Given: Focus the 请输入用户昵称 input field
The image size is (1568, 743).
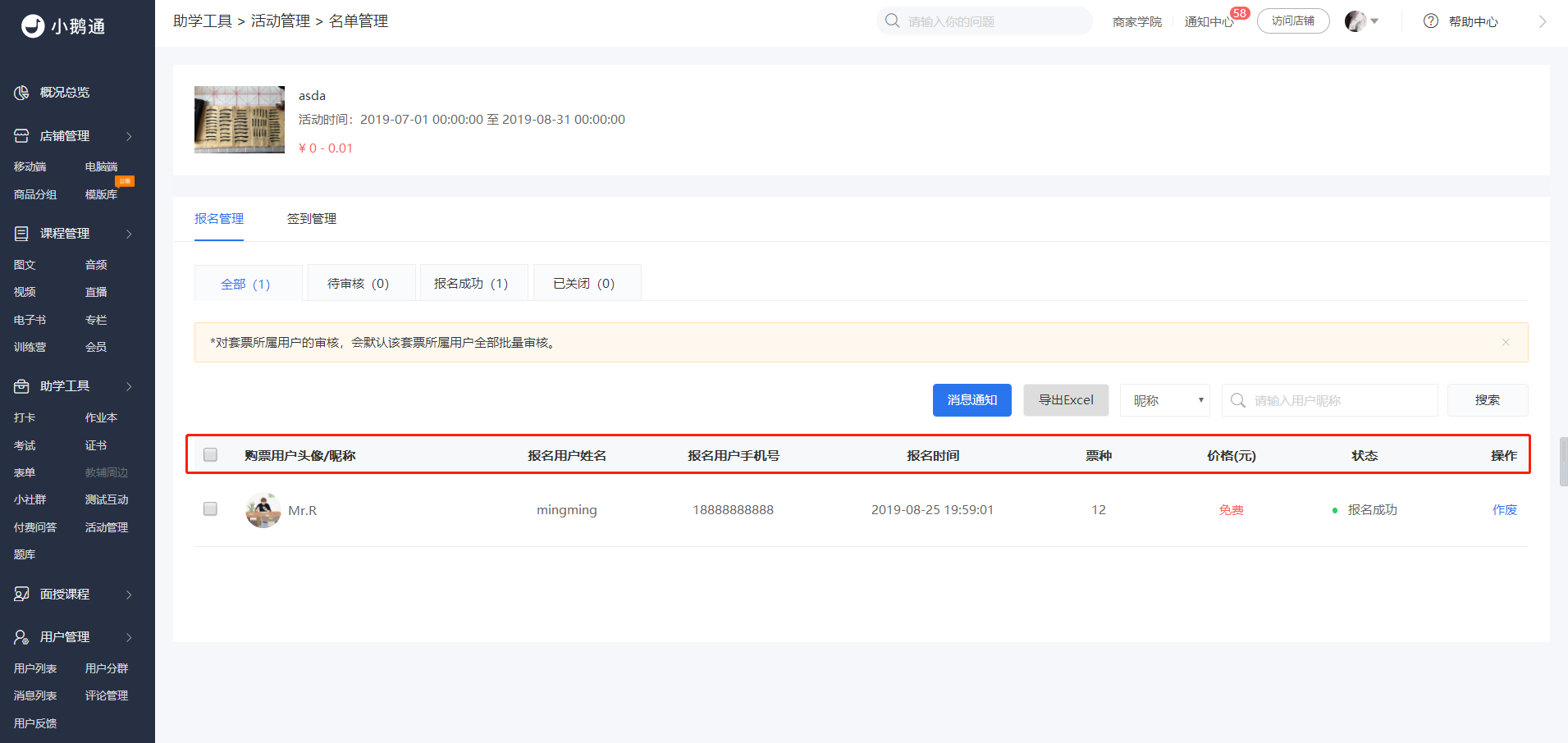Looking at the screenshot, I should point(1330,400).
